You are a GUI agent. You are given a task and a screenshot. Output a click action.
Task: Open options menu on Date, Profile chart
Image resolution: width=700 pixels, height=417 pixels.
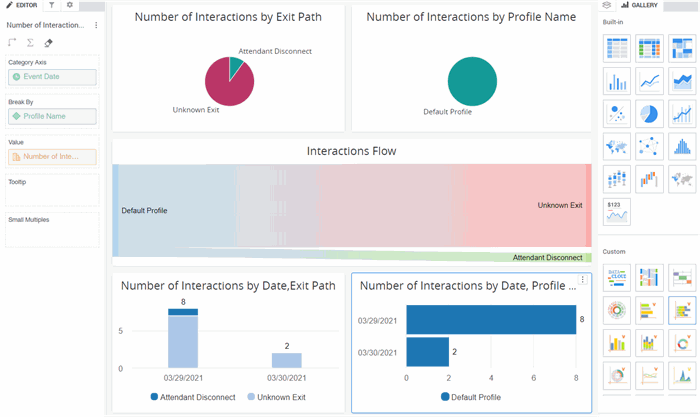coord(582,281)
